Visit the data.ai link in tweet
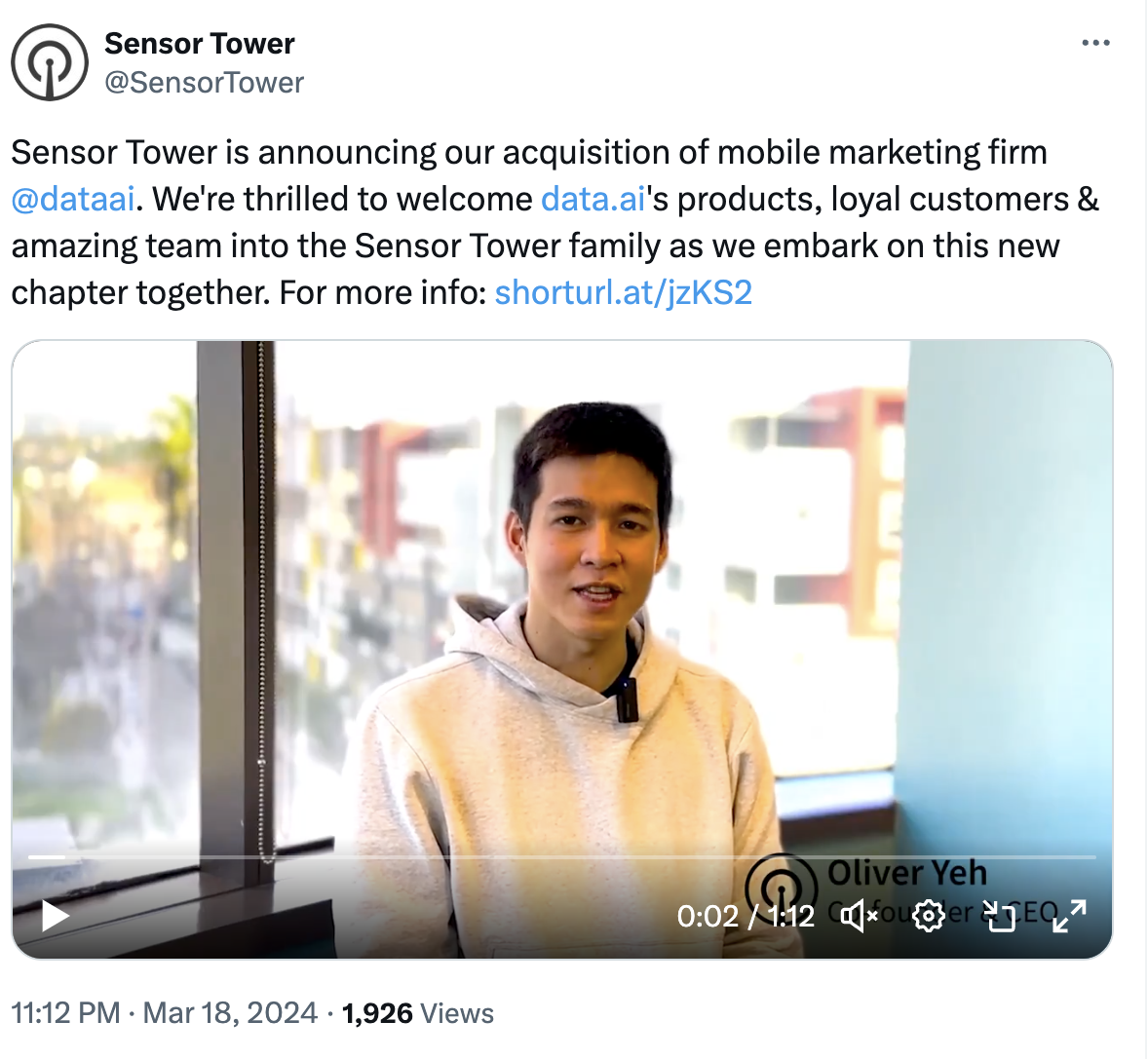 [x=593, y=199]
